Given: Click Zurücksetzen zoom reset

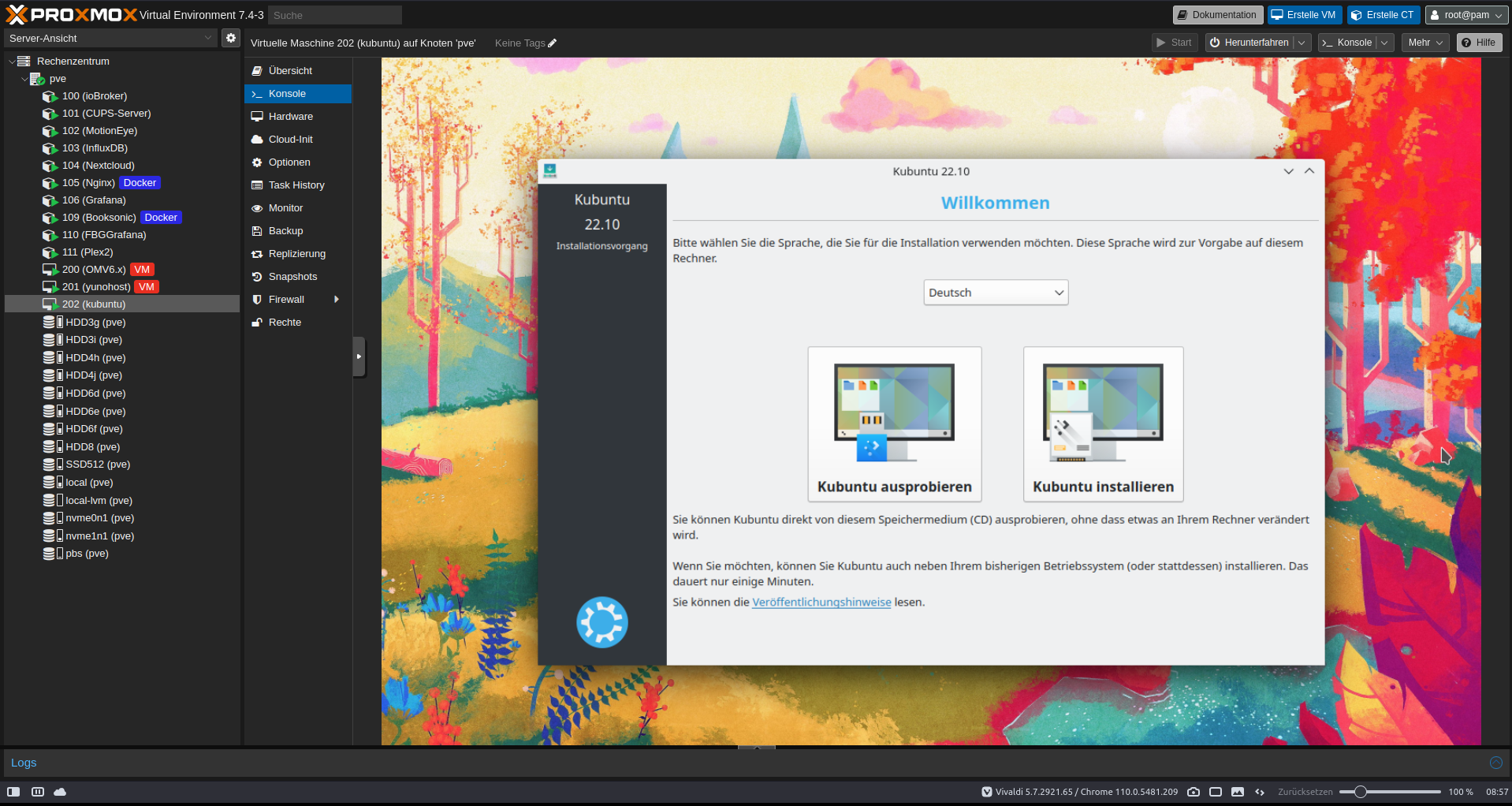Looking at the screenshot, I should point(1305,792).
